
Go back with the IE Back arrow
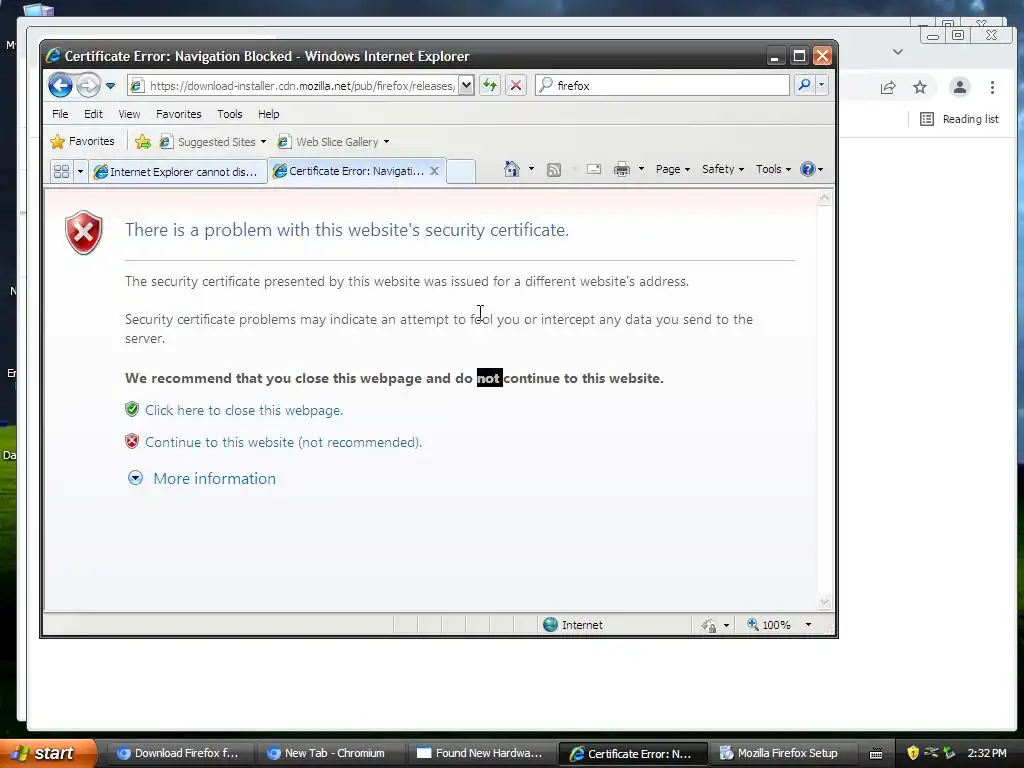pyautogui.click(x=60, y=86)
